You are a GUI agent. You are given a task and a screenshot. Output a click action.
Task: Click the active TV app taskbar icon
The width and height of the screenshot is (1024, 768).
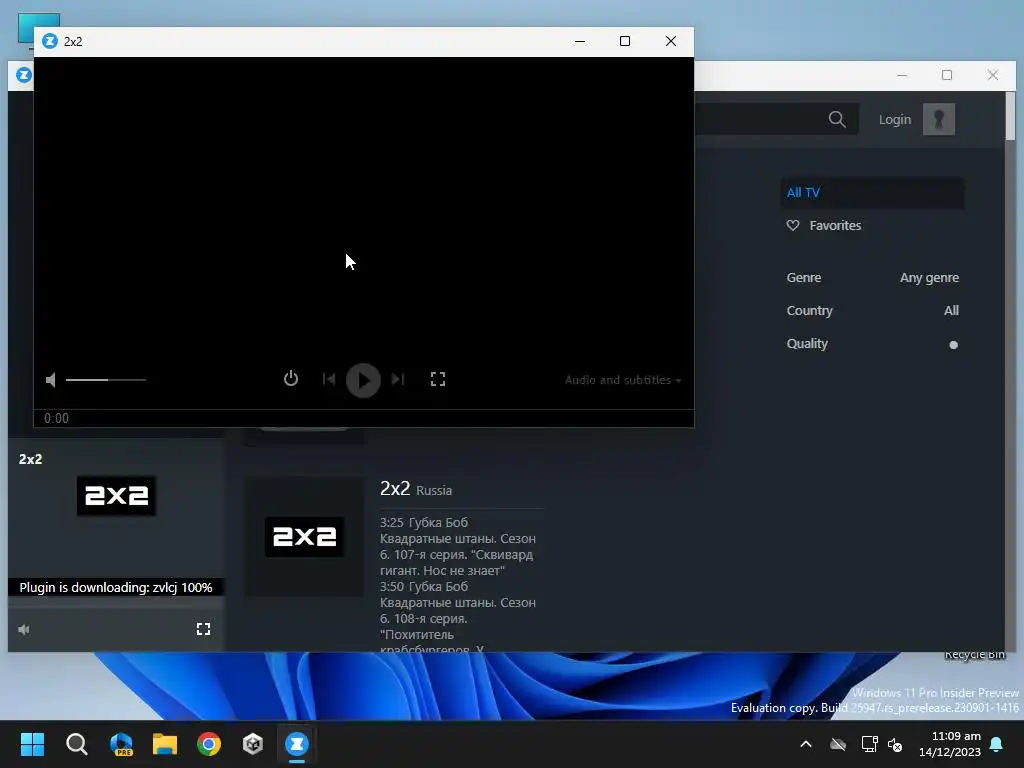pyautogui.click(x=297, y=744)
